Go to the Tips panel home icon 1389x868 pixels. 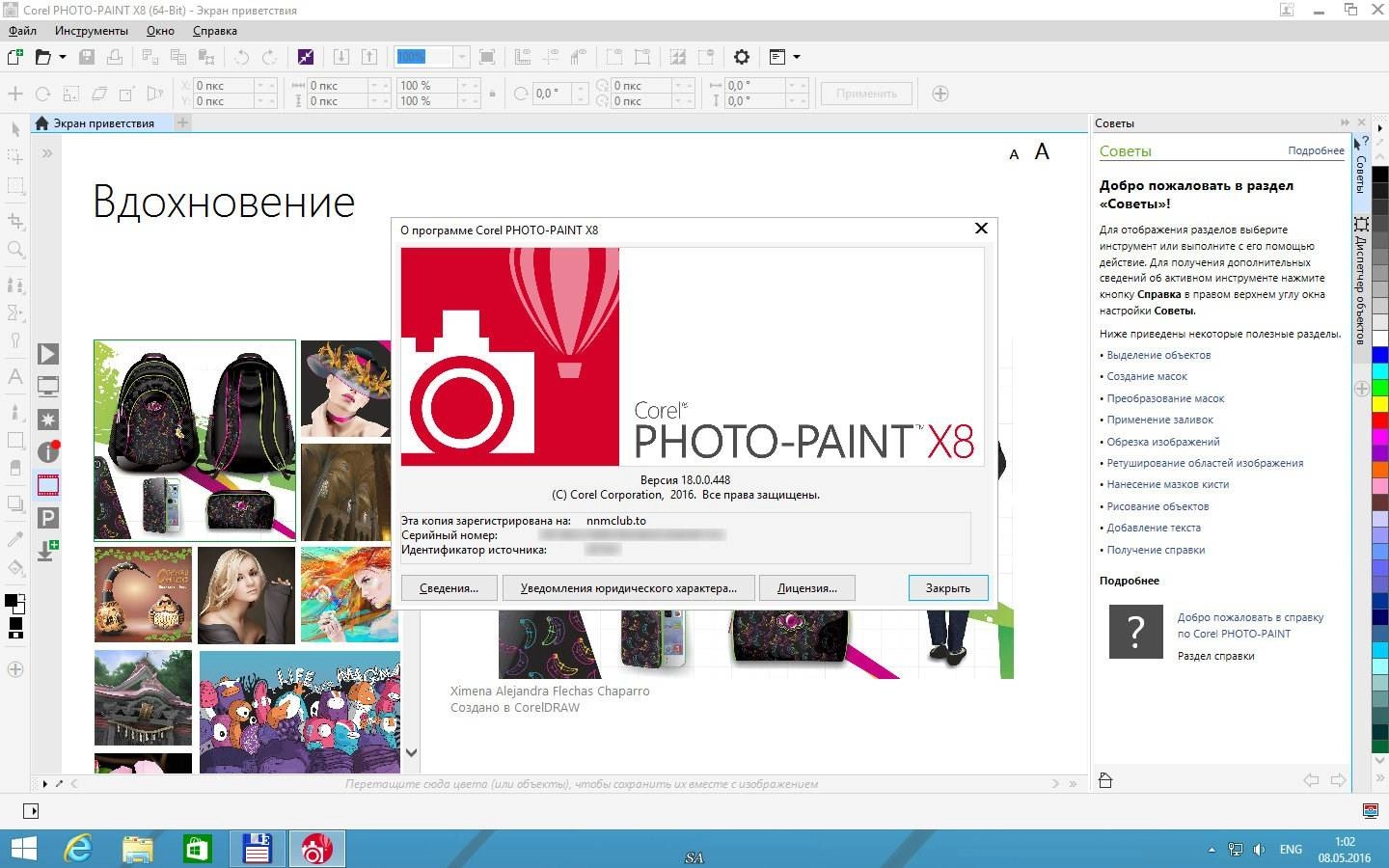[x=1105, y=781]
